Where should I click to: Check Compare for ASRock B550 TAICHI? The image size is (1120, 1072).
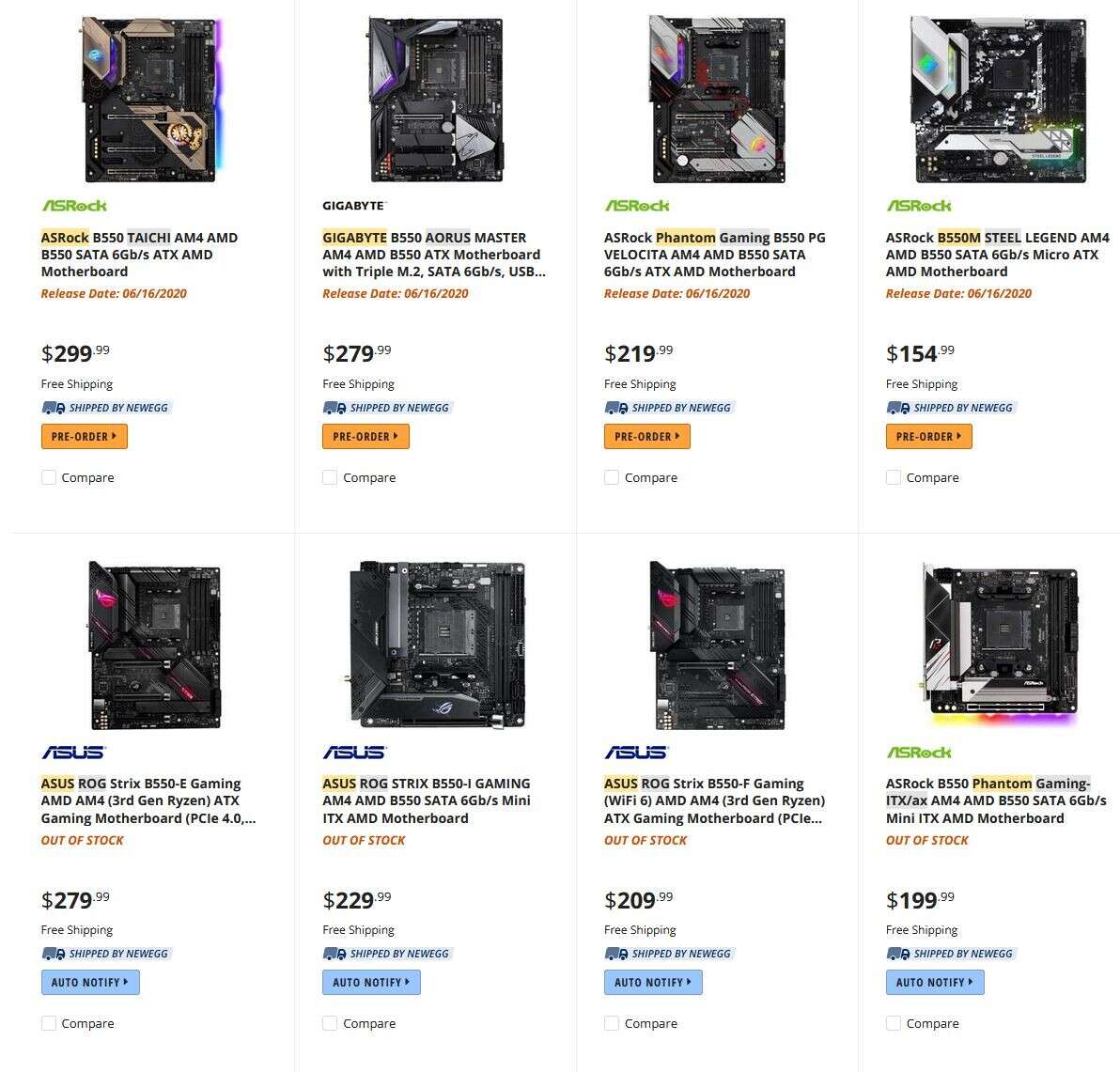point(49,477)
